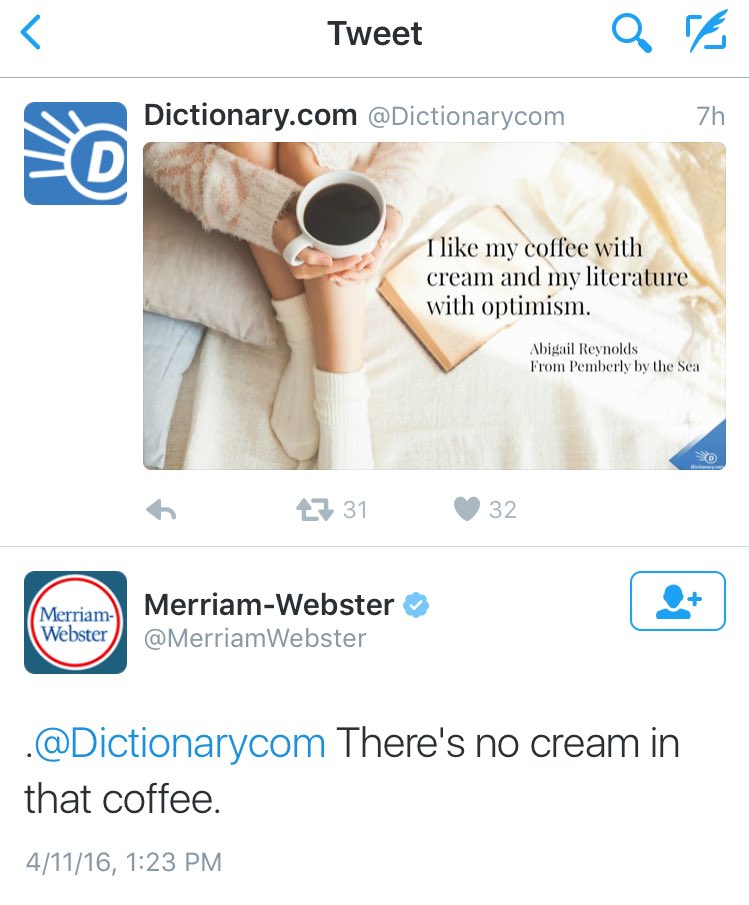
Task: Open the Dictionary.com account name
Action: (x=250, y=115)
